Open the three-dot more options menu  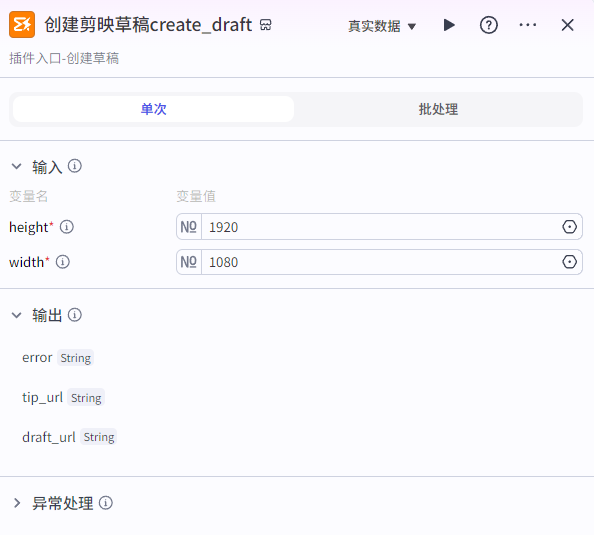point(528,25)
